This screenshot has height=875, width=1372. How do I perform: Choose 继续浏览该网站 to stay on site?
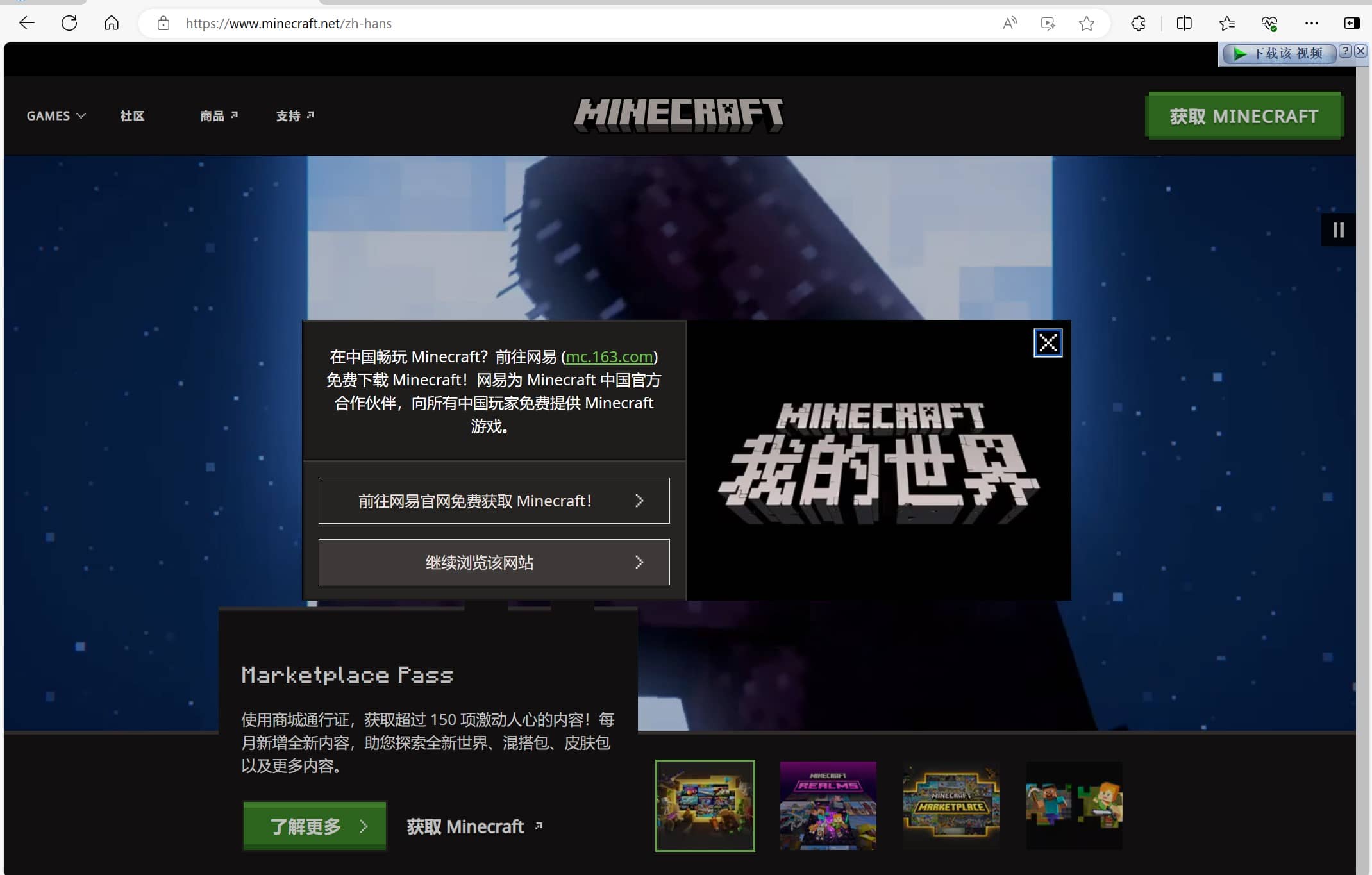[x=494, y=562]
